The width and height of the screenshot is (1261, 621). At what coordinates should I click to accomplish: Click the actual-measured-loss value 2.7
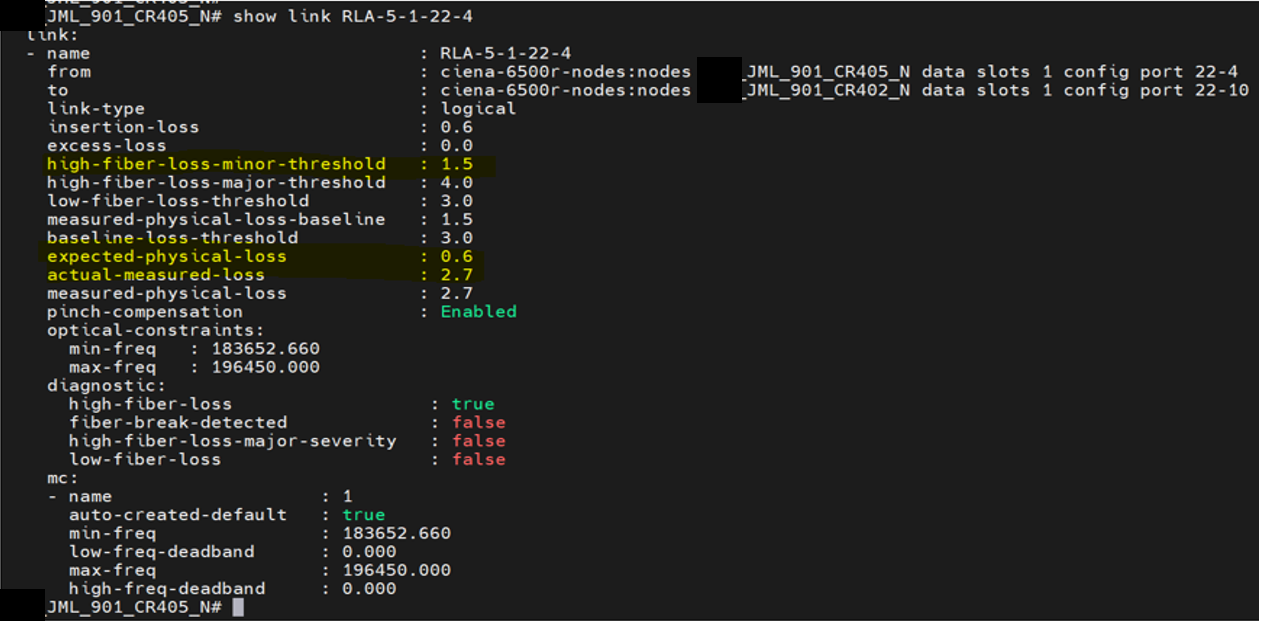pos(457,275)
